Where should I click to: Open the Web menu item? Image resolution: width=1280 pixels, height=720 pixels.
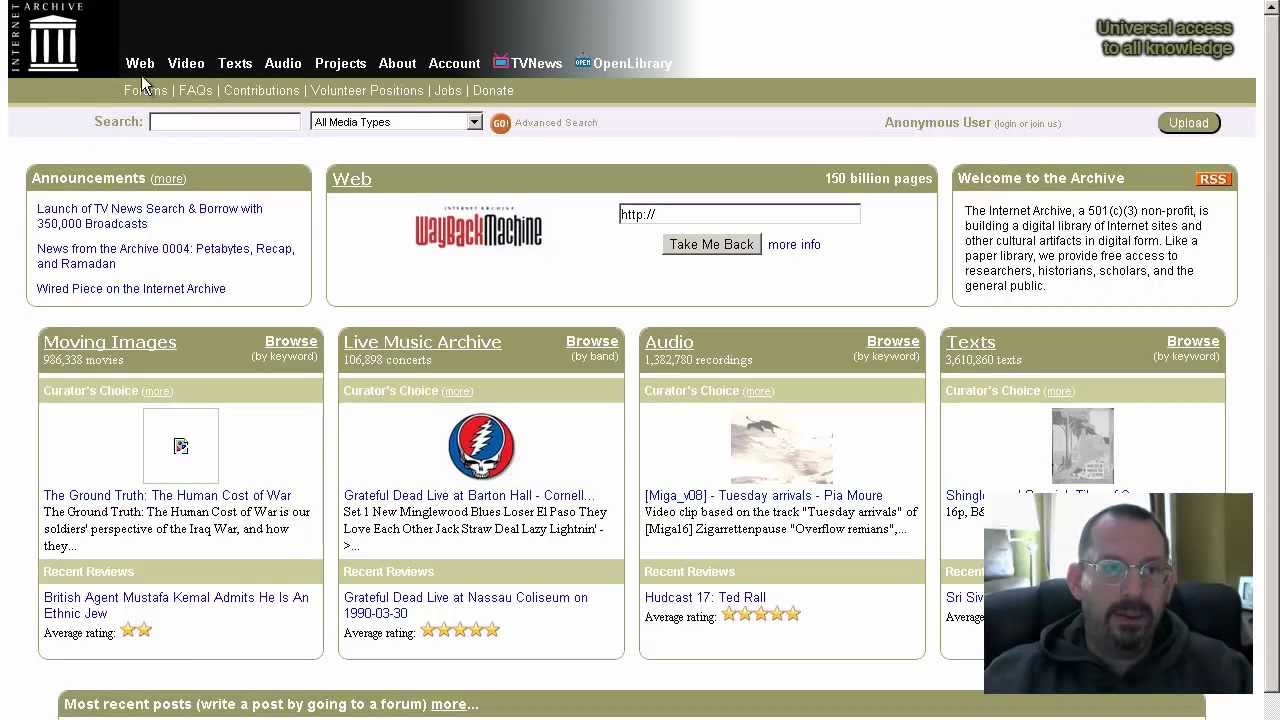(140, 63)
